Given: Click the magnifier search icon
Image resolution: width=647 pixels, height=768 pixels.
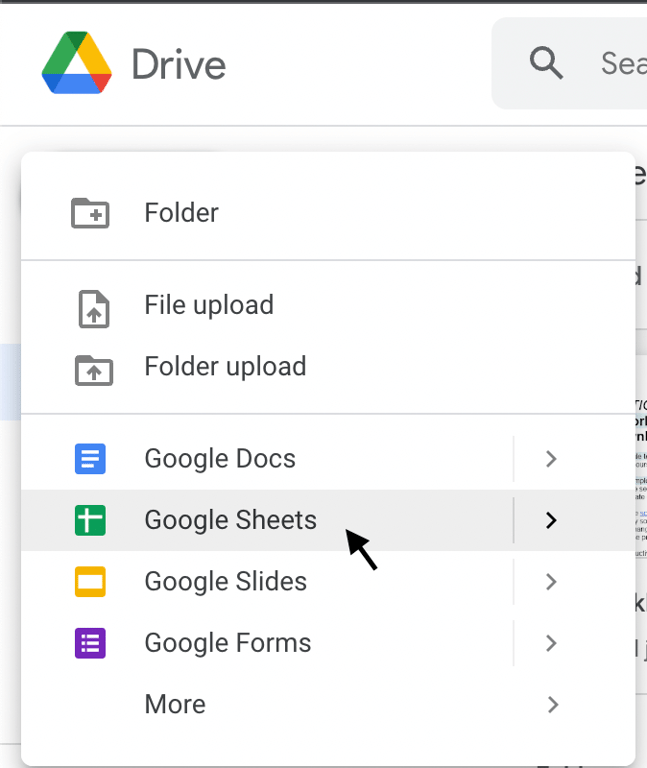Looking at the screenshot, I should click(x=546, y=63).
